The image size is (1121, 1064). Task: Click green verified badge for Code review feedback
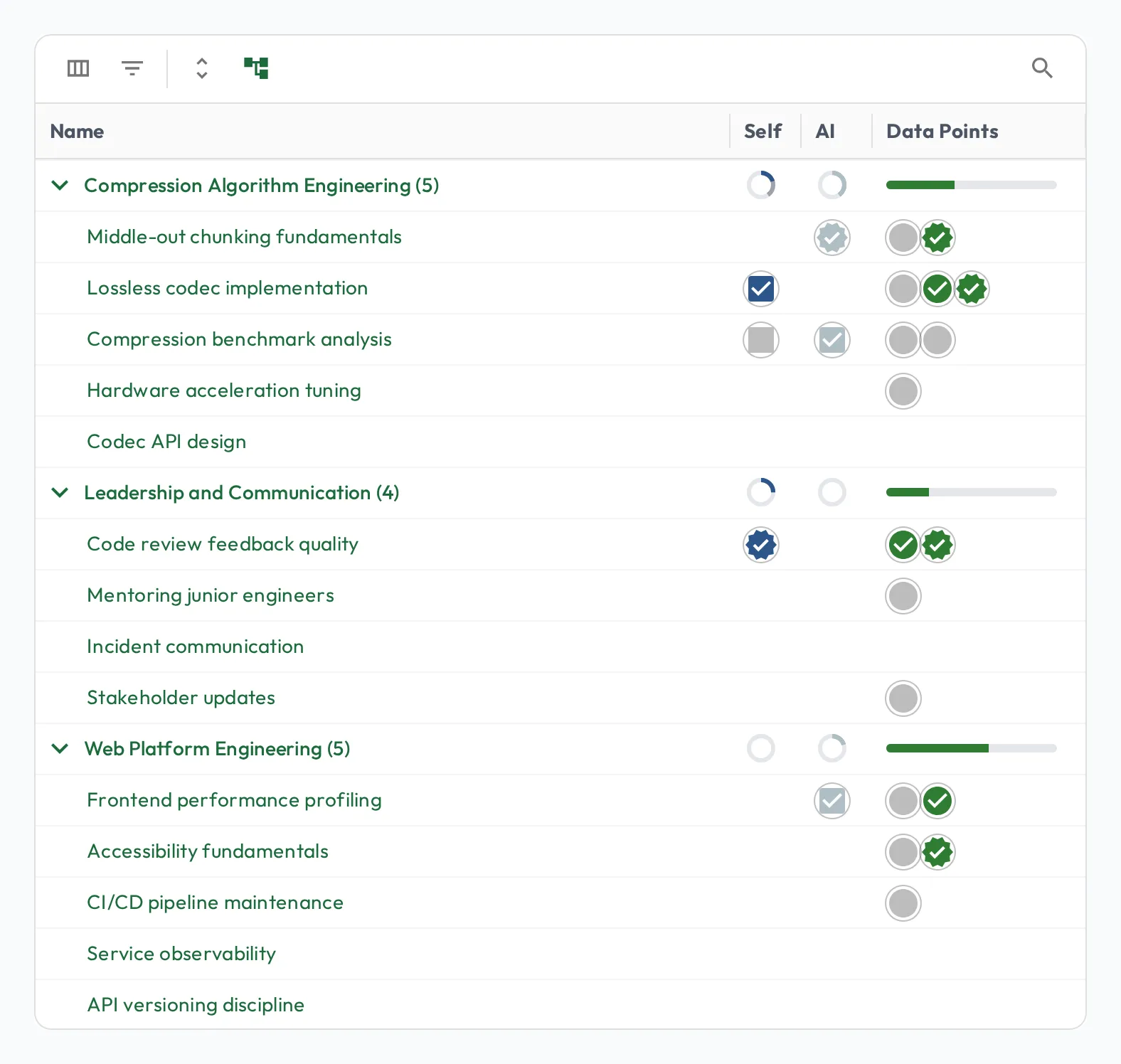[937, 545]
